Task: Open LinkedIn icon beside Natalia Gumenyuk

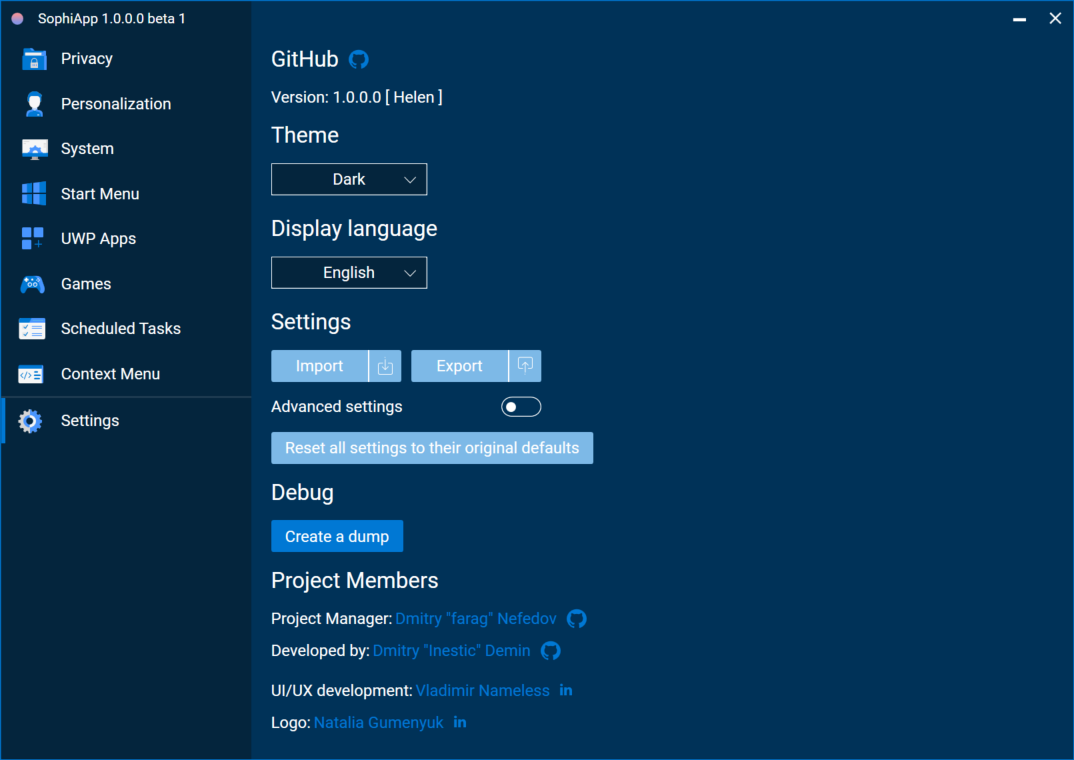Action: (x=460, y=722)
